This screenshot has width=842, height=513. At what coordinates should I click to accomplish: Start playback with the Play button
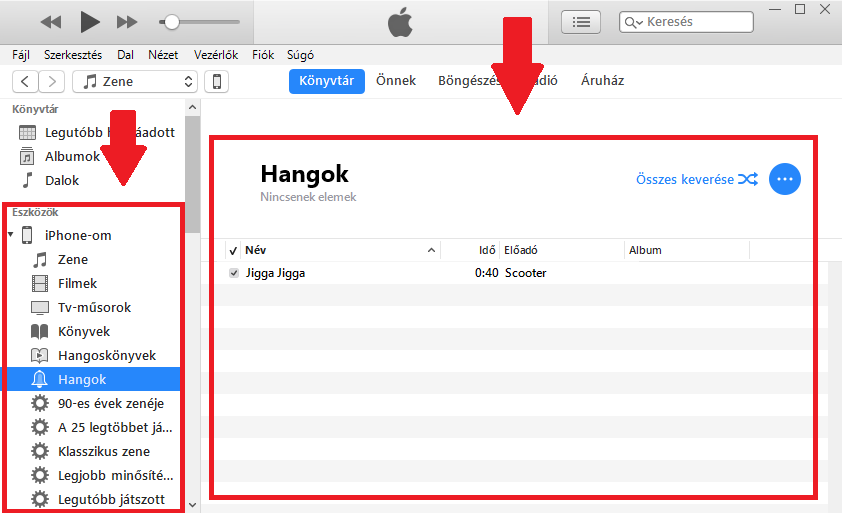tap(90, 22)
